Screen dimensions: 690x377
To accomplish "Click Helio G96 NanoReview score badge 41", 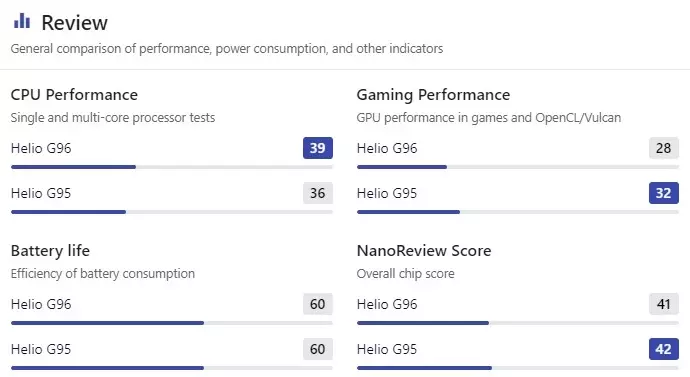I will 664,304.
